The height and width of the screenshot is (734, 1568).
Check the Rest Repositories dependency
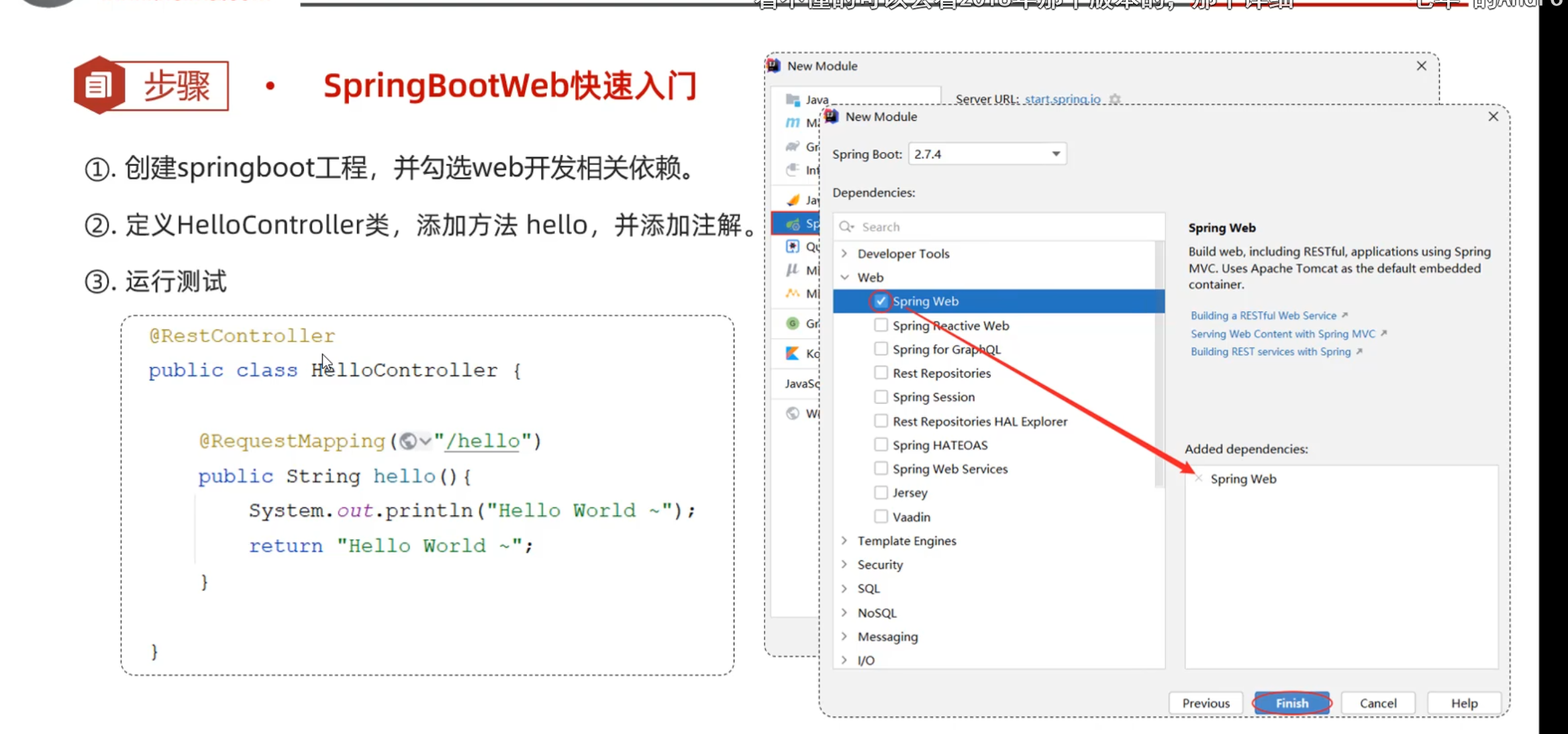click(x=881, y=373)
